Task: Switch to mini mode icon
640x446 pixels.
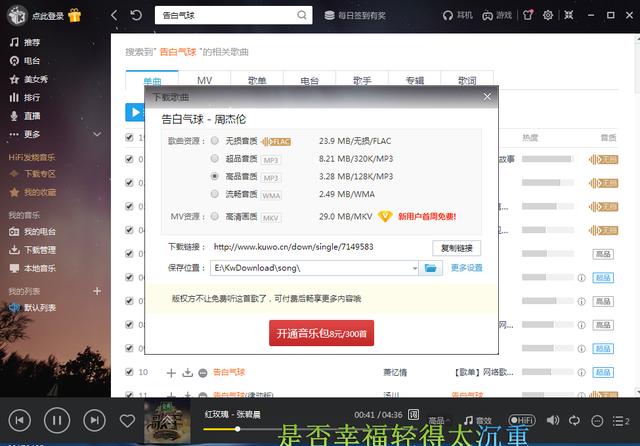Action: click(569, 15)
